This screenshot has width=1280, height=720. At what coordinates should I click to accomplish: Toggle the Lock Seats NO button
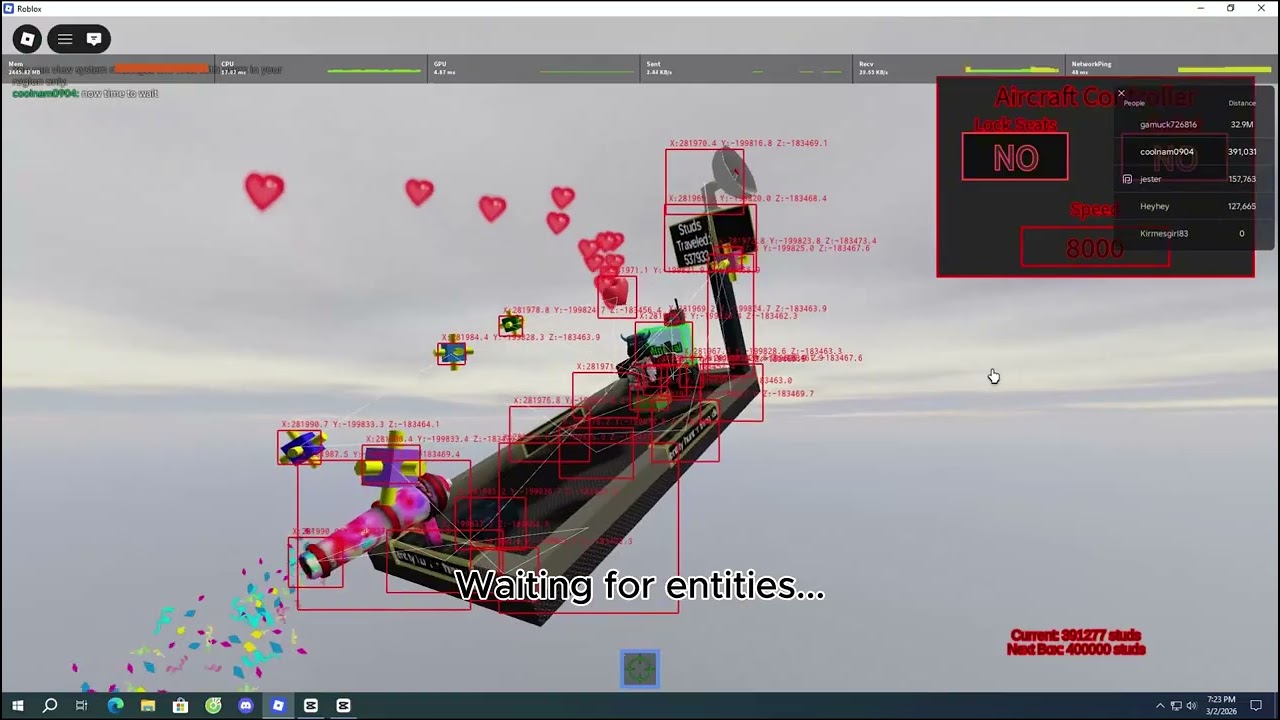[1015, 158]
